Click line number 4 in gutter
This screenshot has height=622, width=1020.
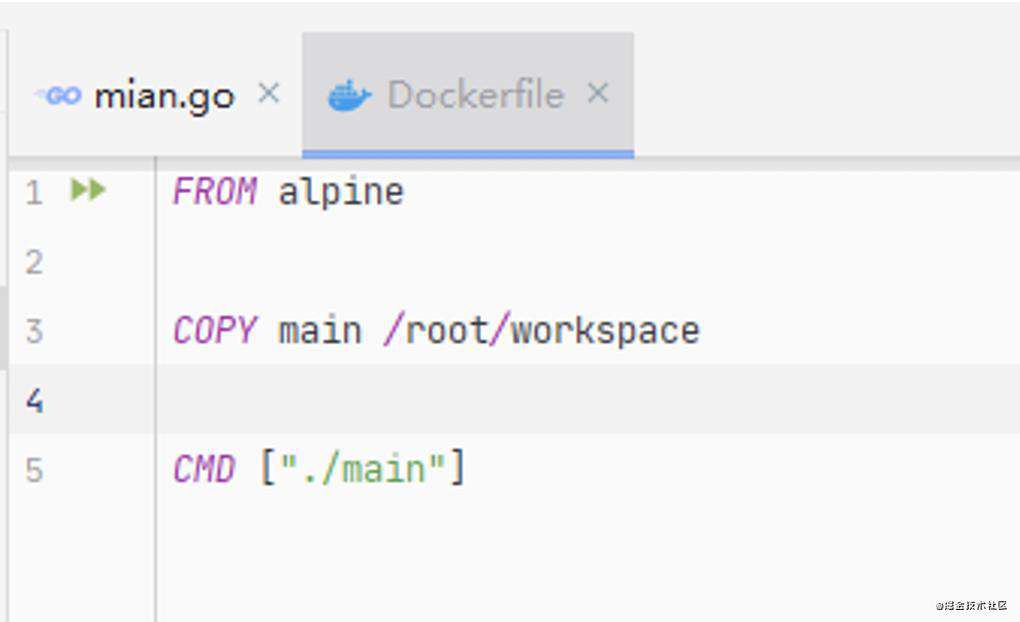[34, 400]
